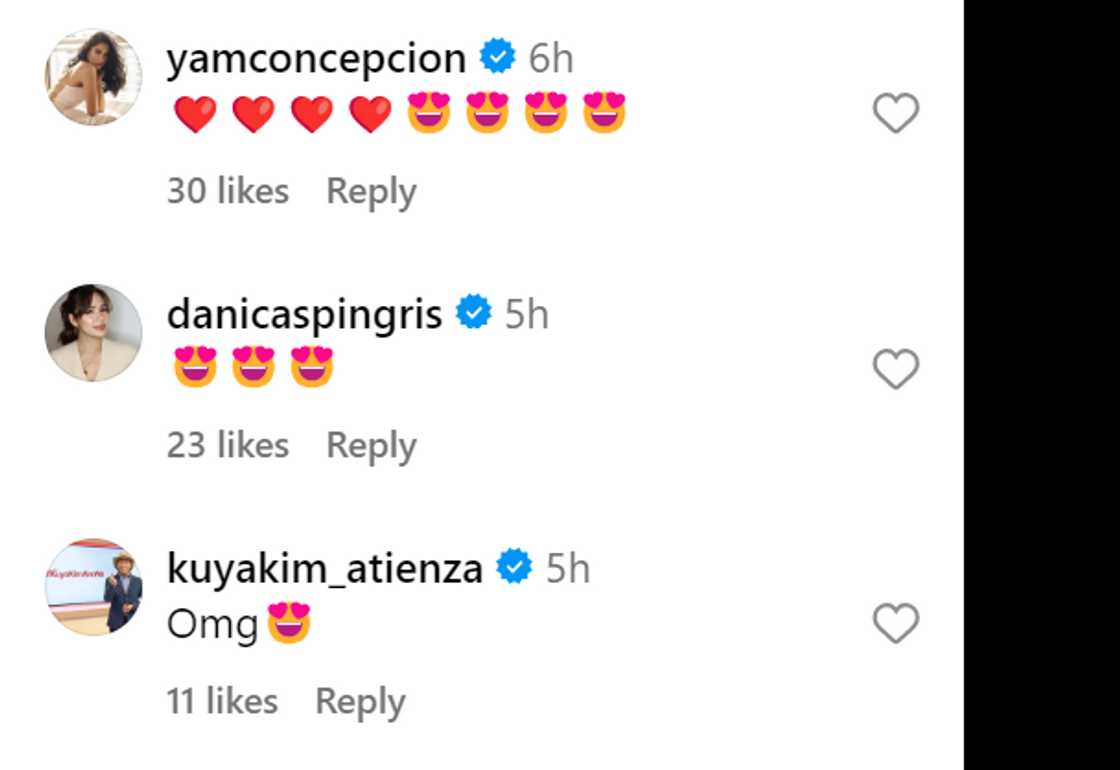View the 11 likes on kuyakim_atienza's comment
Image resolution: width=1120 pixels, height=770 pixels.
coord(222,702)
